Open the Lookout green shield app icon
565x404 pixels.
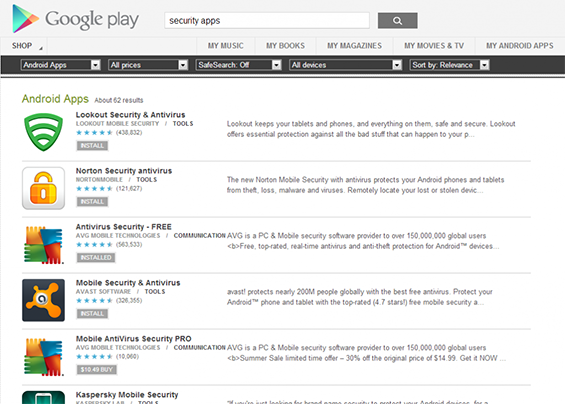pyautogui.click(x=44, y=132)
